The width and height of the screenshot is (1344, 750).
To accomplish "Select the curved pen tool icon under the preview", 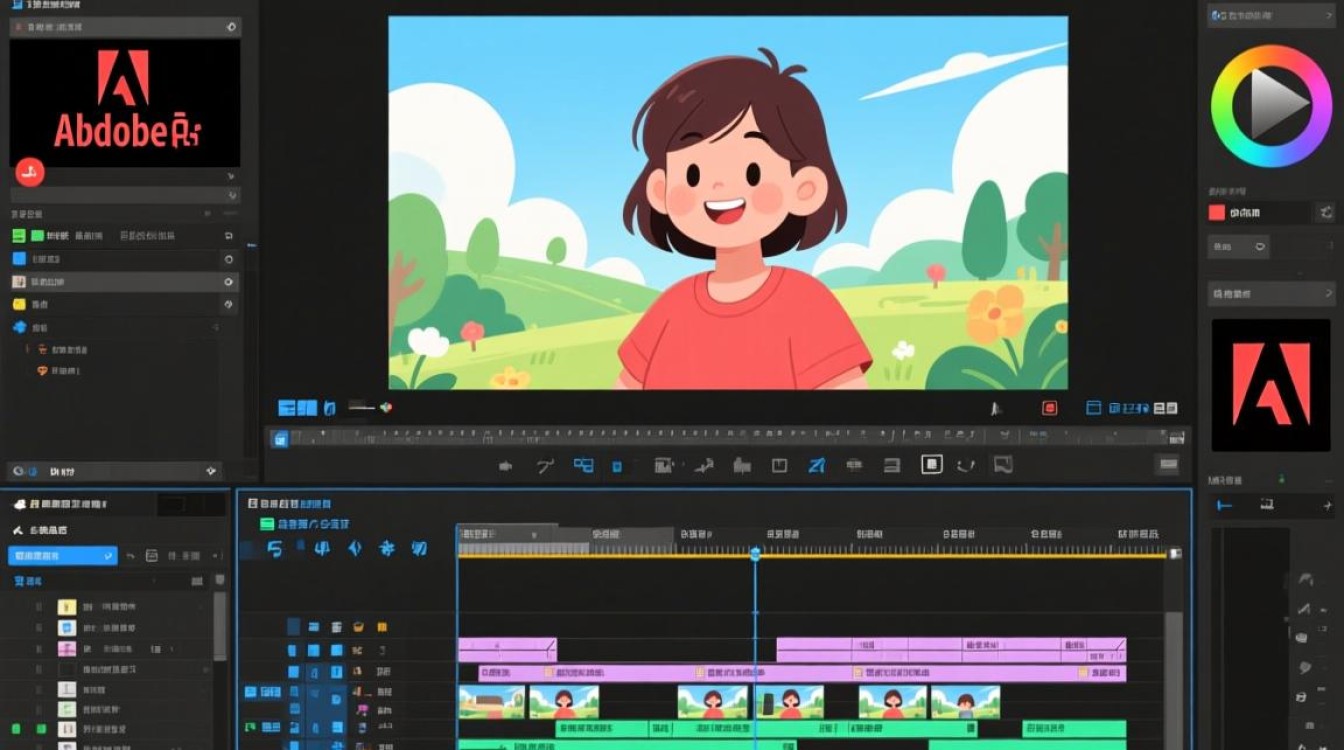I will (545, 466).
